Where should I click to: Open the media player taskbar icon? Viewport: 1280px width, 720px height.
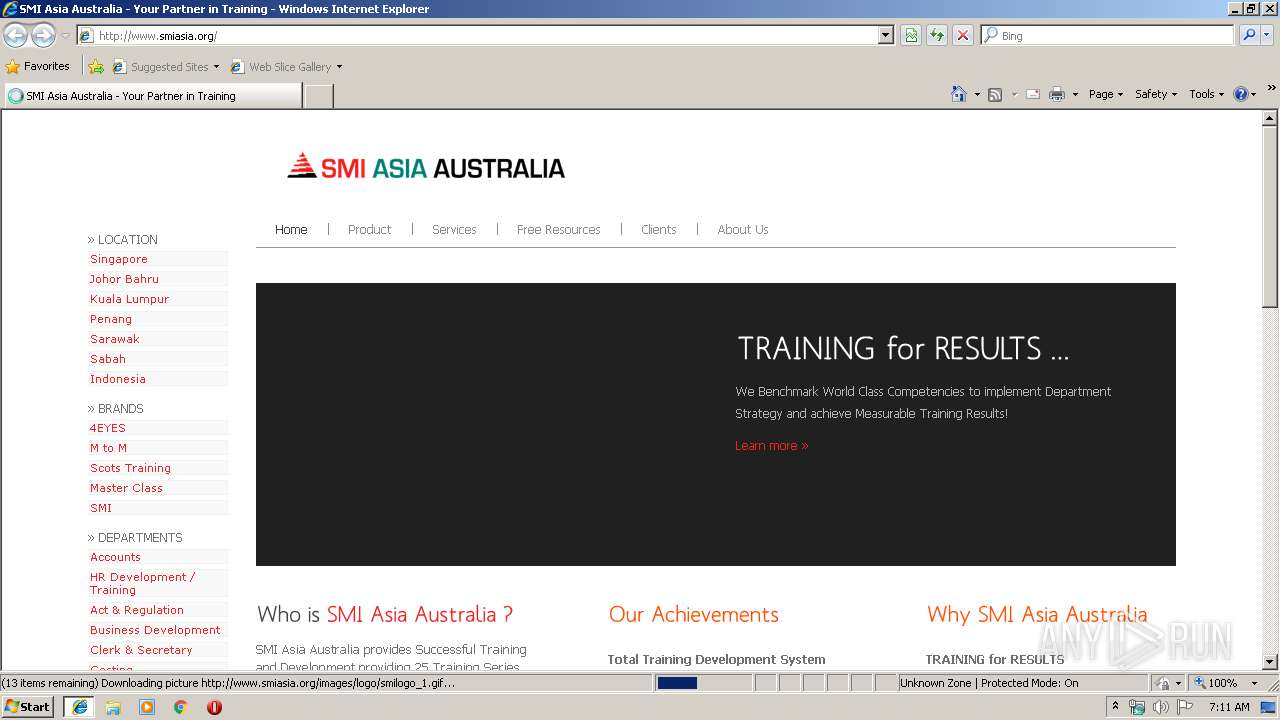coord(147,707)
